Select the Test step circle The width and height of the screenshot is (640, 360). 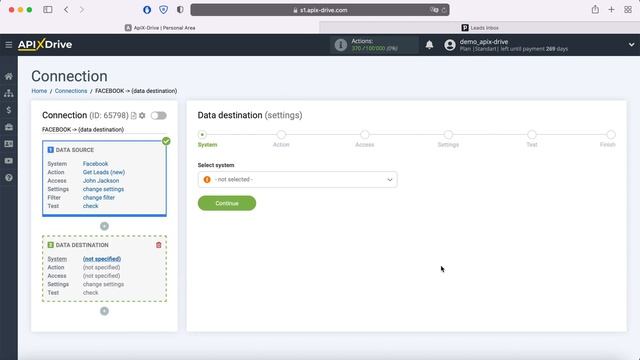coord(531,135)
